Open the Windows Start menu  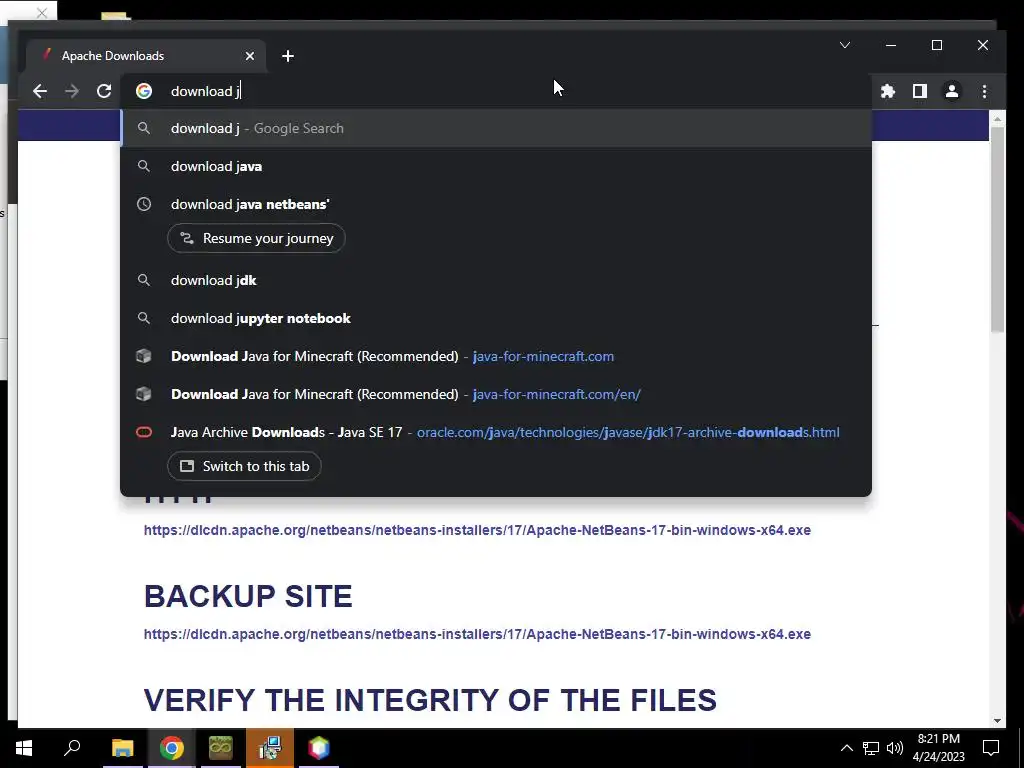(24, 748)
